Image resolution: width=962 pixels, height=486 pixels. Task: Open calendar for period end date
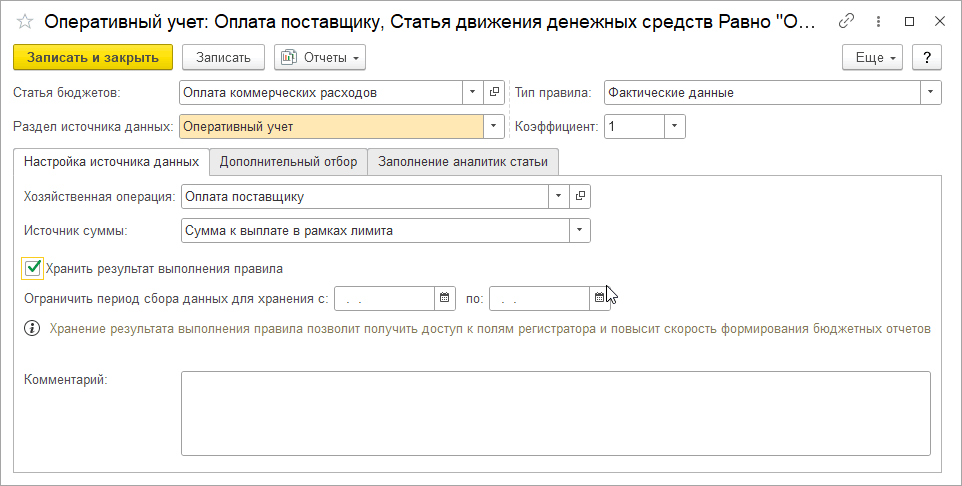pyautogui.click(x=600, y=298)
